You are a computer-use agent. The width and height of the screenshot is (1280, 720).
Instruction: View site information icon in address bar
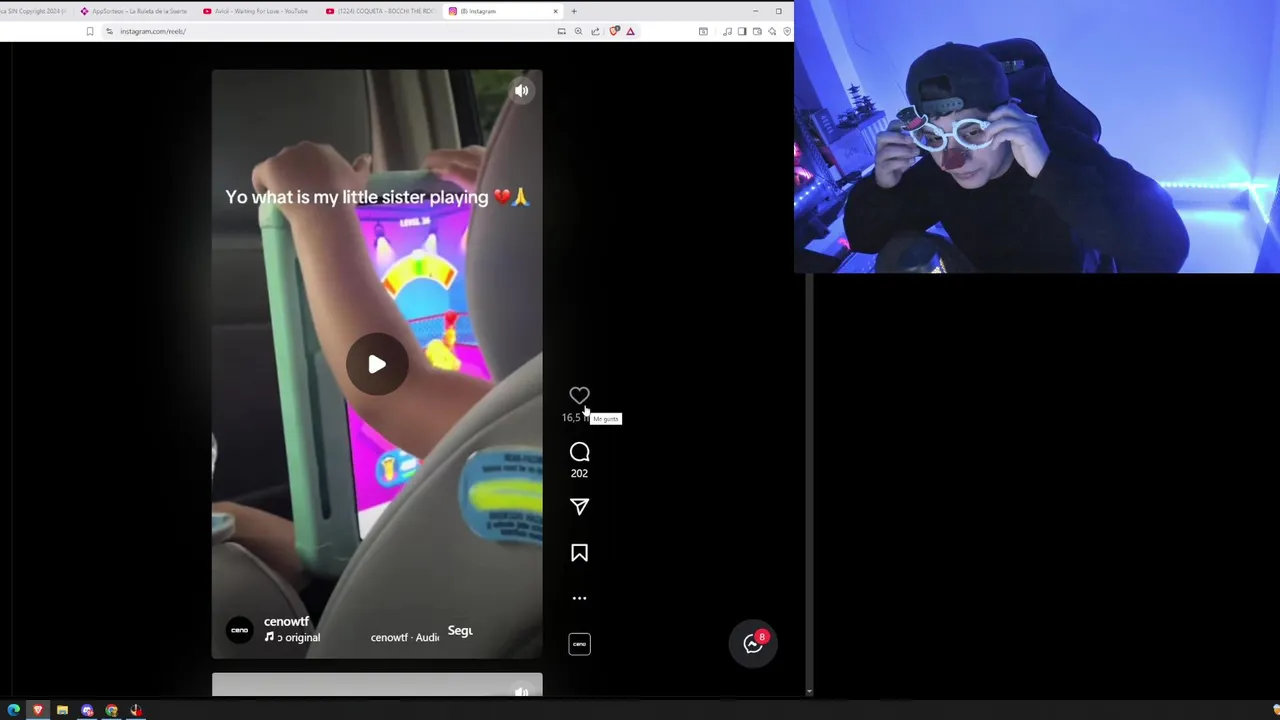coord(109,31)
